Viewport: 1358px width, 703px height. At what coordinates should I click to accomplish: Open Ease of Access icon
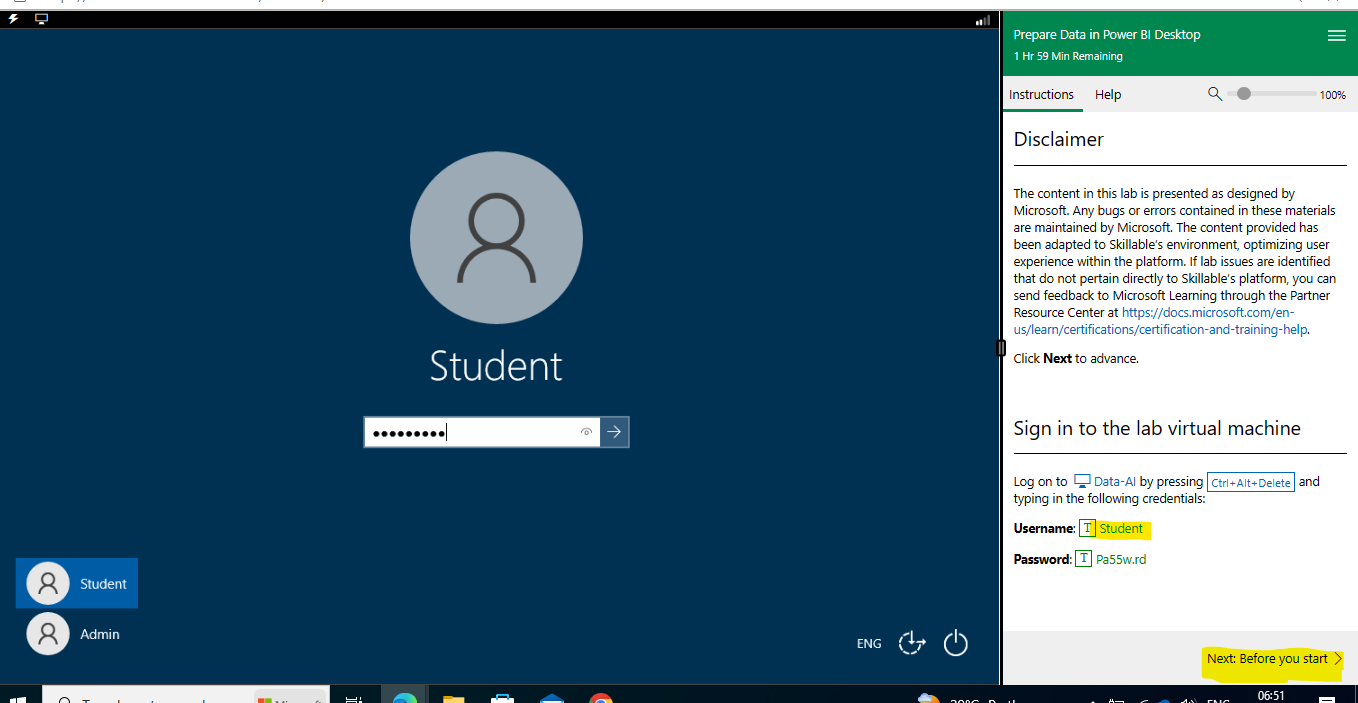click(x=912, y=643)
